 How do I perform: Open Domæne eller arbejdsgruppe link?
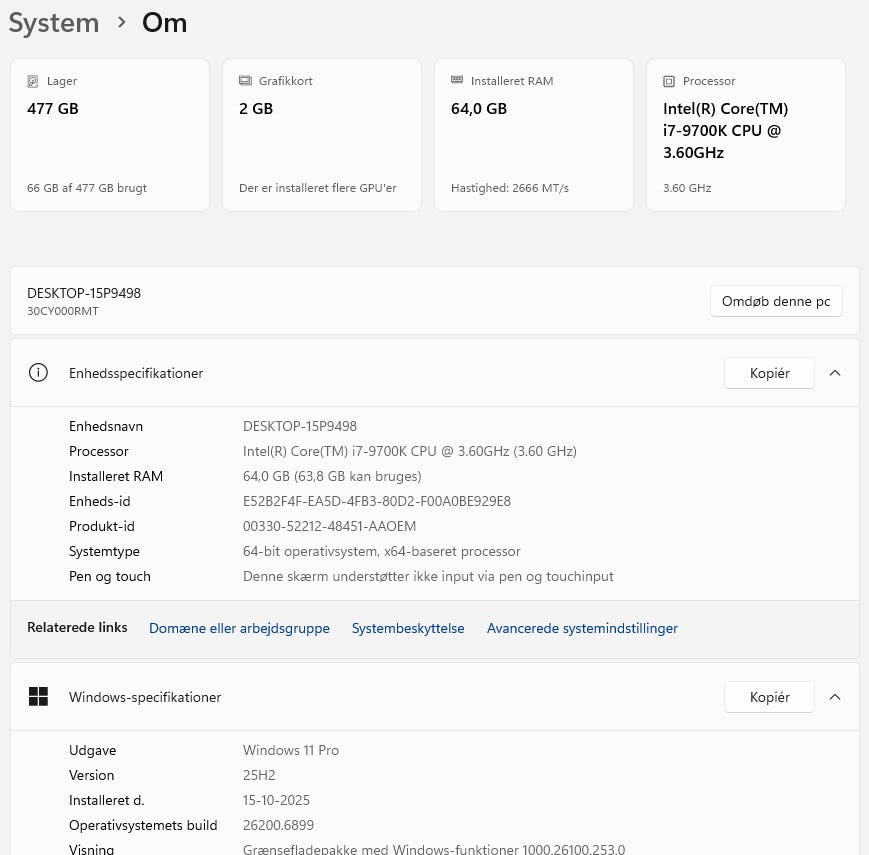pos(239,628)
